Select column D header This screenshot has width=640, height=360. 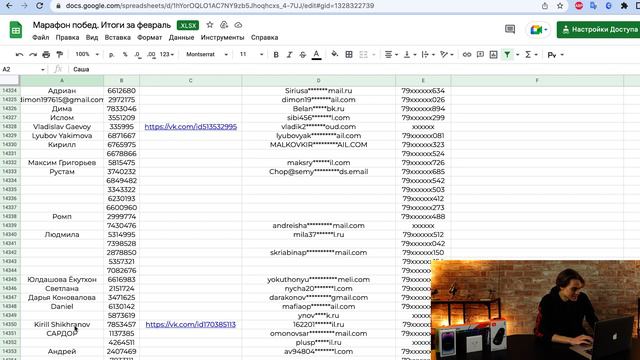tap(318, 80)
